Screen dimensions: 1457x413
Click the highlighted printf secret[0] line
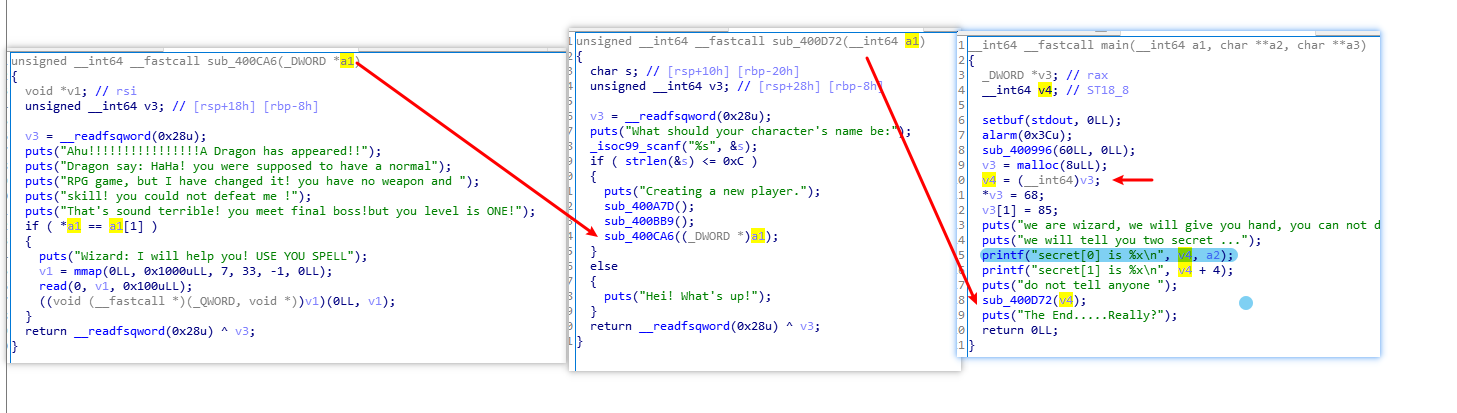[x=1107, y=255]
